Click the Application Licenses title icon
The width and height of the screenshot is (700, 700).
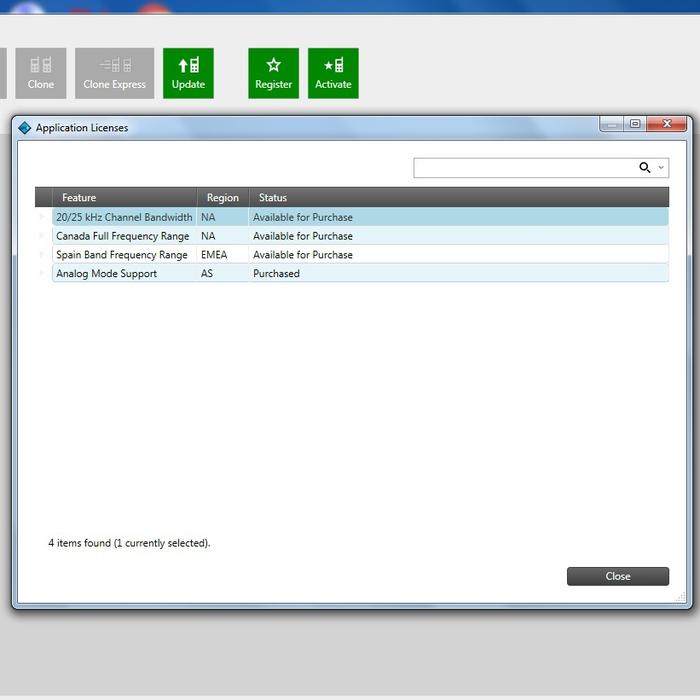coord(25,128)
